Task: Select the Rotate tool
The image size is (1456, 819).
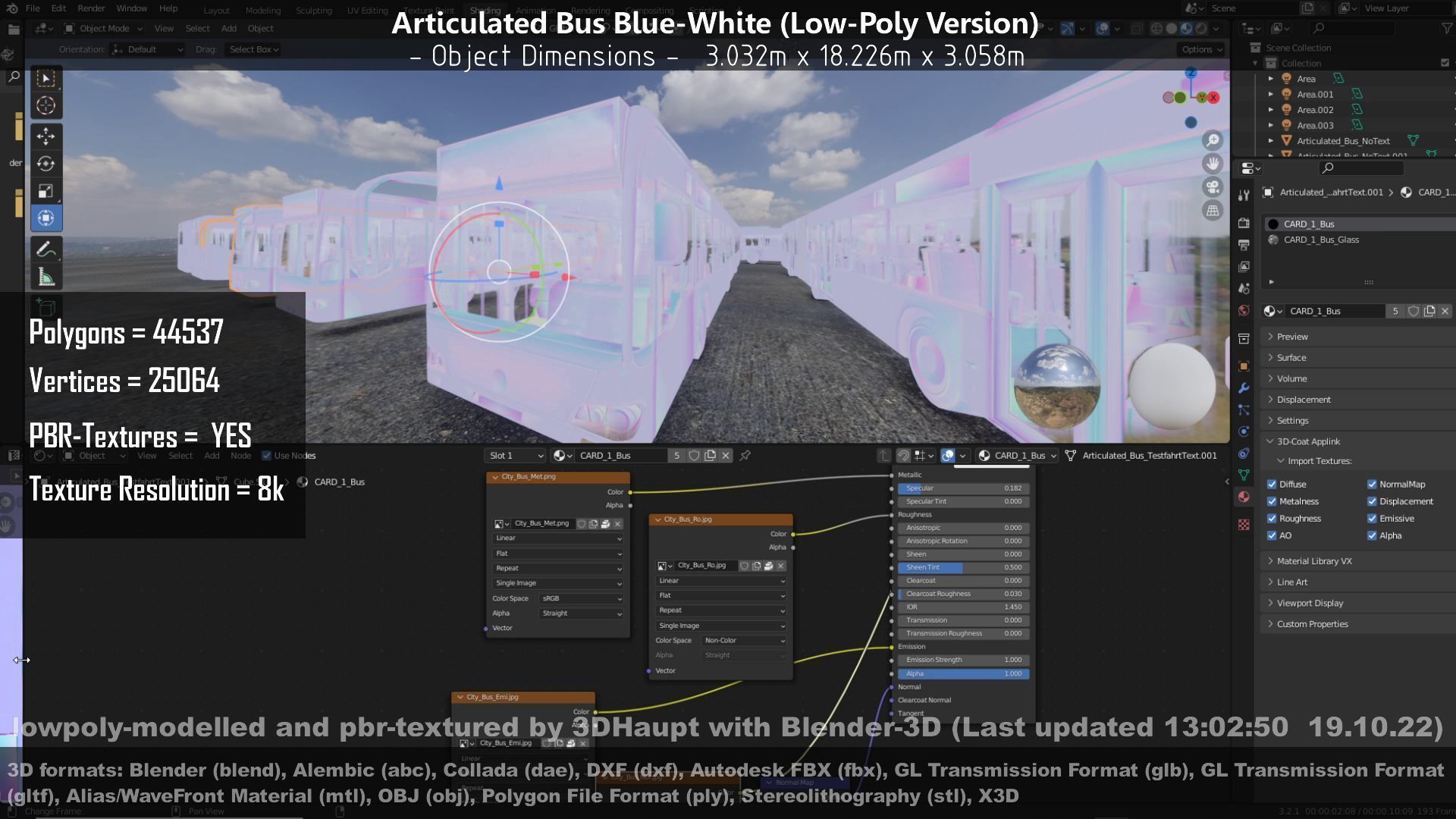Action: pos(46,164)
